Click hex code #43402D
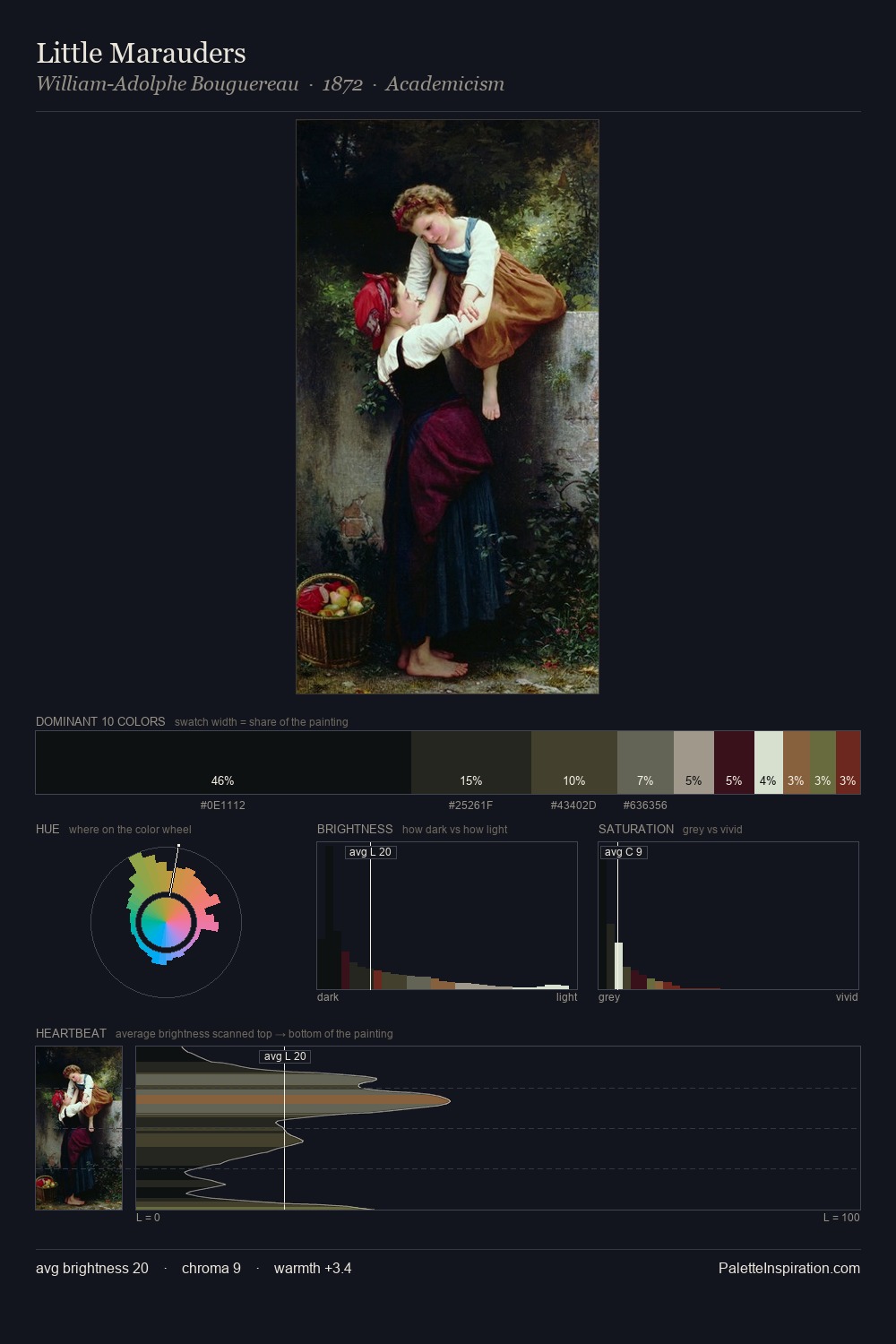The image size is (896, 1344). tap(573, 806)
